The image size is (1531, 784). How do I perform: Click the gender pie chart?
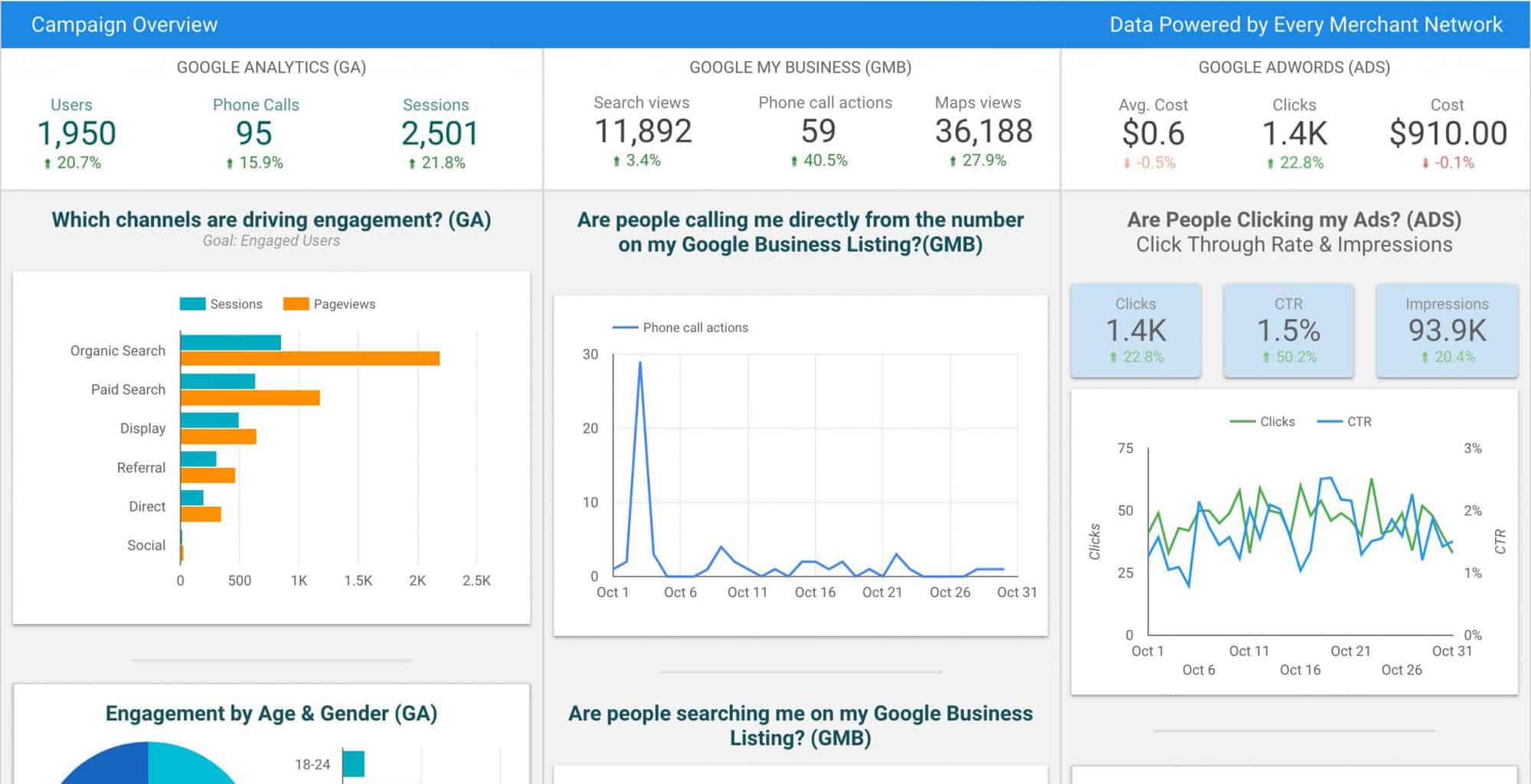click(x=148, y=763)
